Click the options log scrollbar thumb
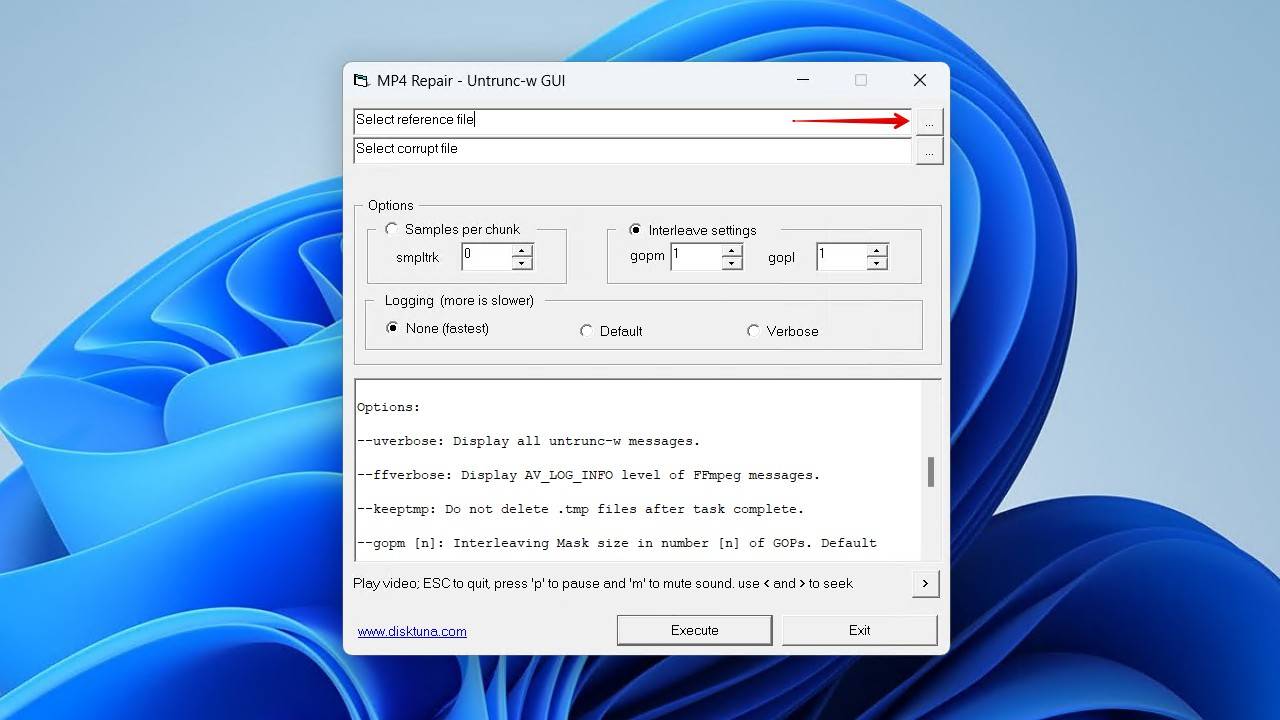1280x720 pixels. pyautogui.click(x=930, y=472)
